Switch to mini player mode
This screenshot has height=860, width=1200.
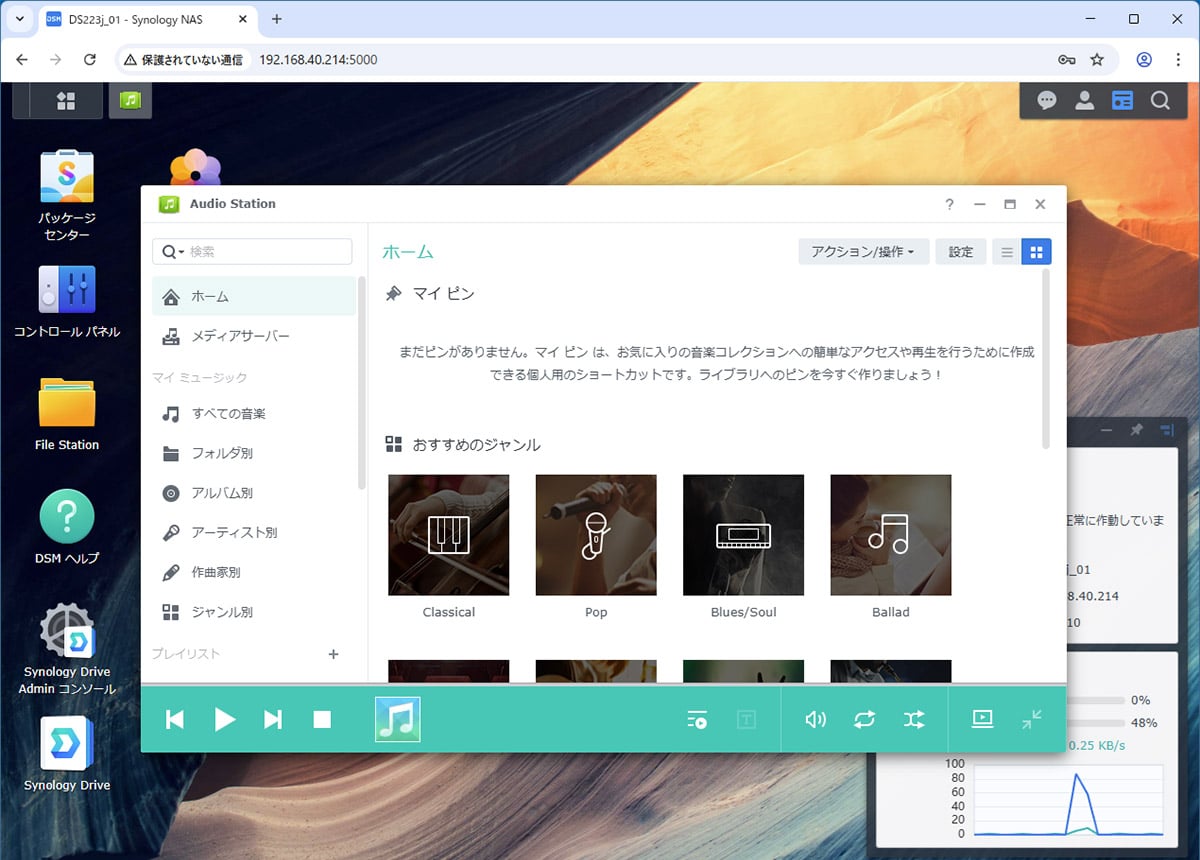(1032, 719)
